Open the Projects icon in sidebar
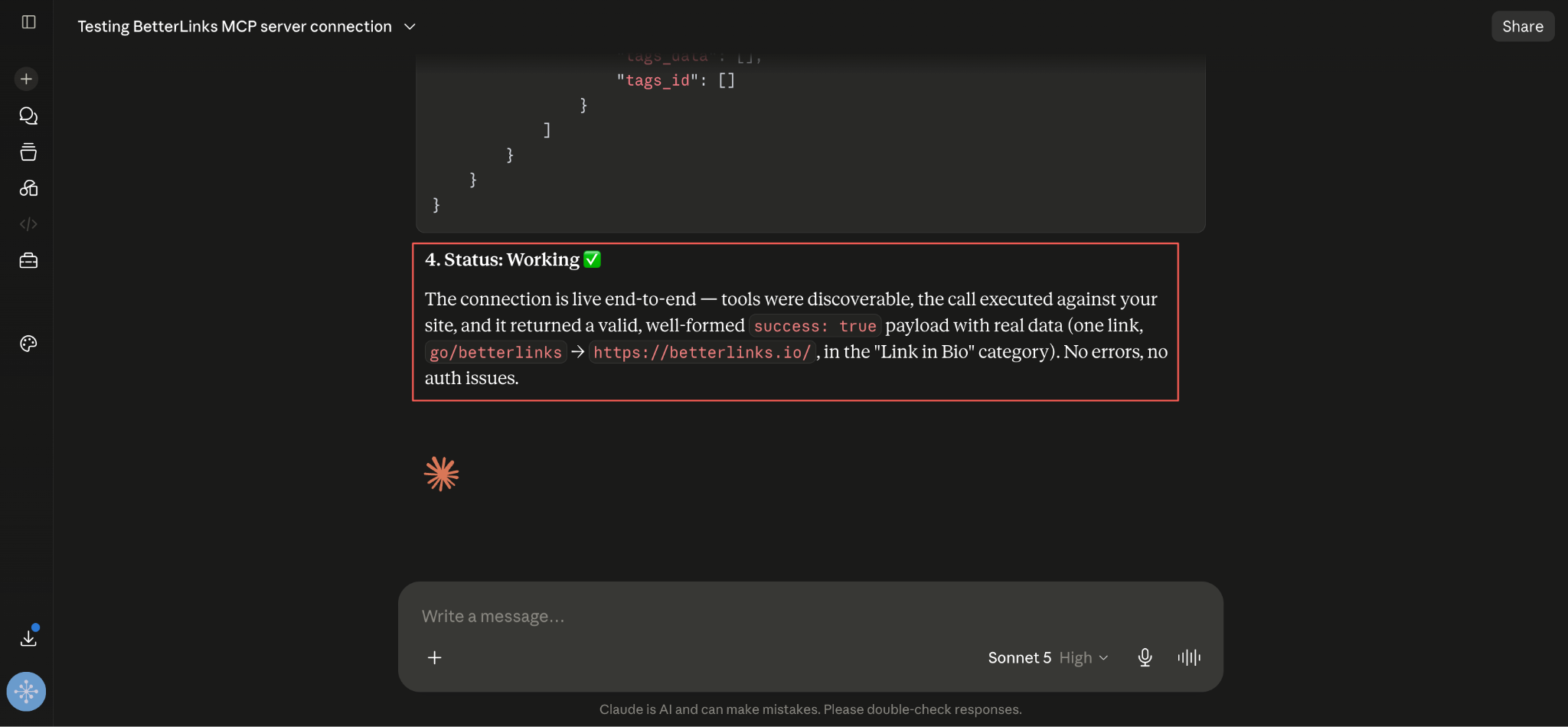 [x=28, y=152]
